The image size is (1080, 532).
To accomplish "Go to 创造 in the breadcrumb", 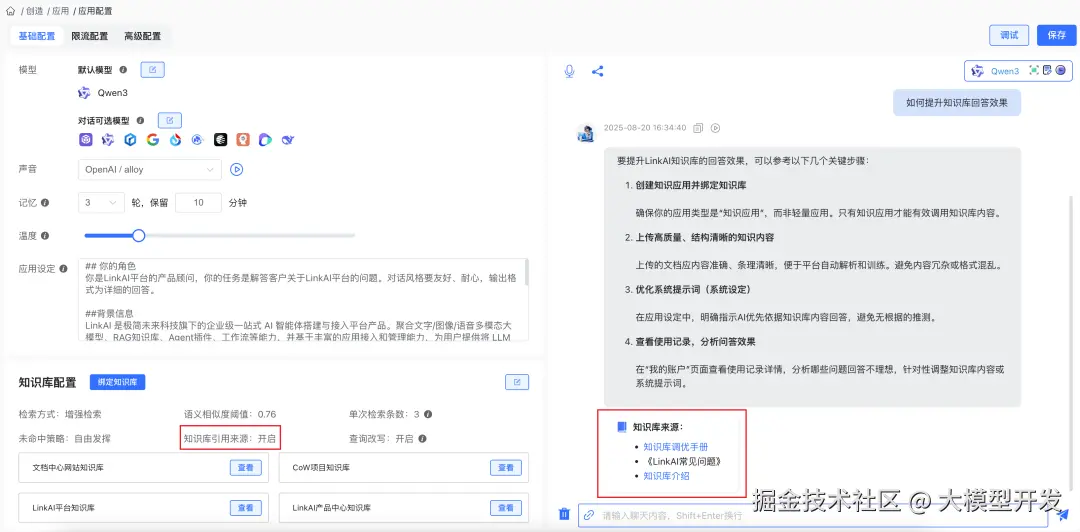I will point(34,11).
